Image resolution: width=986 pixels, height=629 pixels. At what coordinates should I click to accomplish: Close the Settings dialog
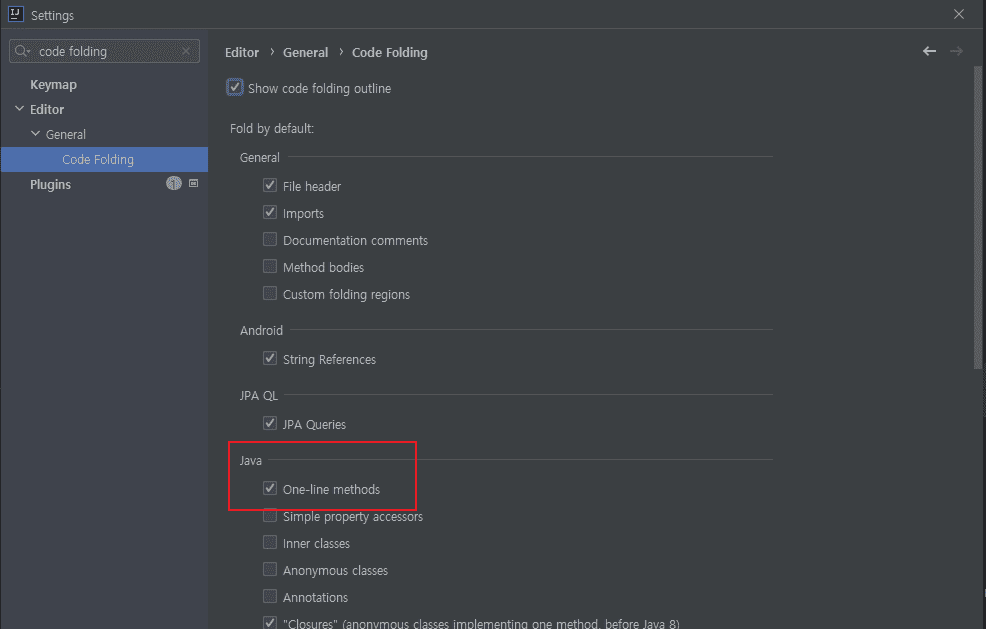point(959,15)
